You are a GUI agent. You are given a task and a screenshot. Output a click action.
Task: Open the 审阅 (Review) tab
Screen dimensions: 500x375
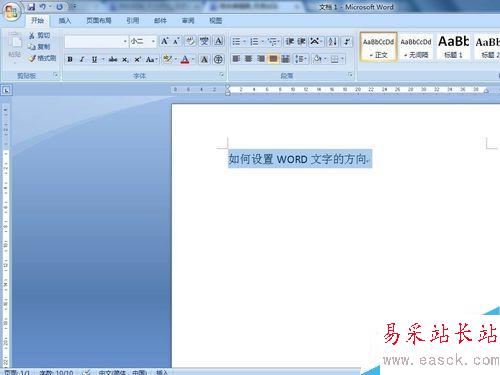click(188, 21)
